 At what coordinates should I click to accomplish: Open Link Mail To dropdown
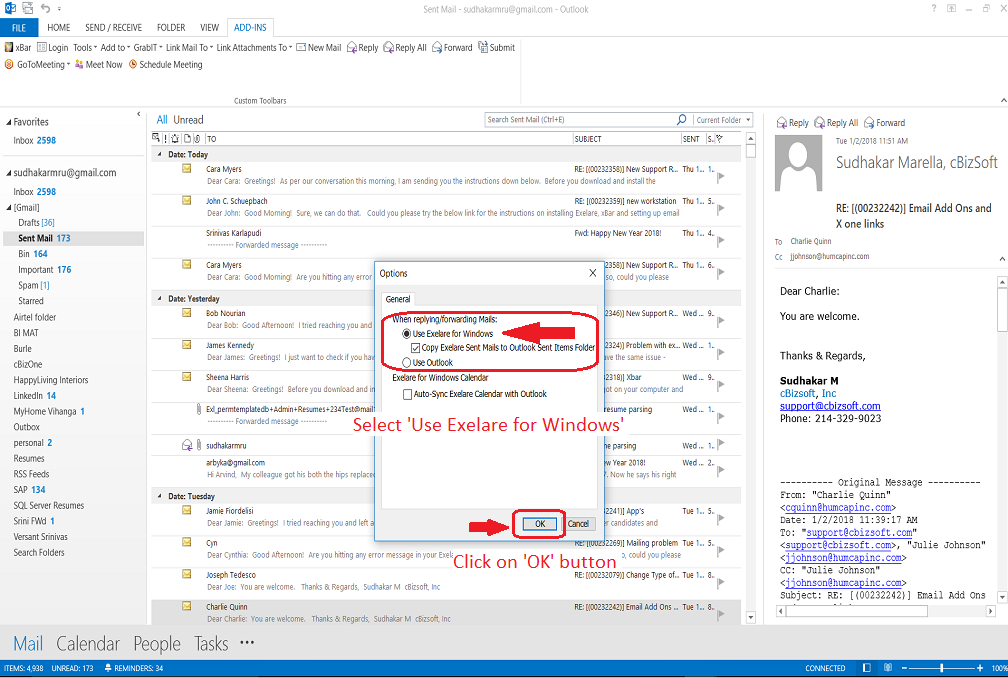[190, 48]
